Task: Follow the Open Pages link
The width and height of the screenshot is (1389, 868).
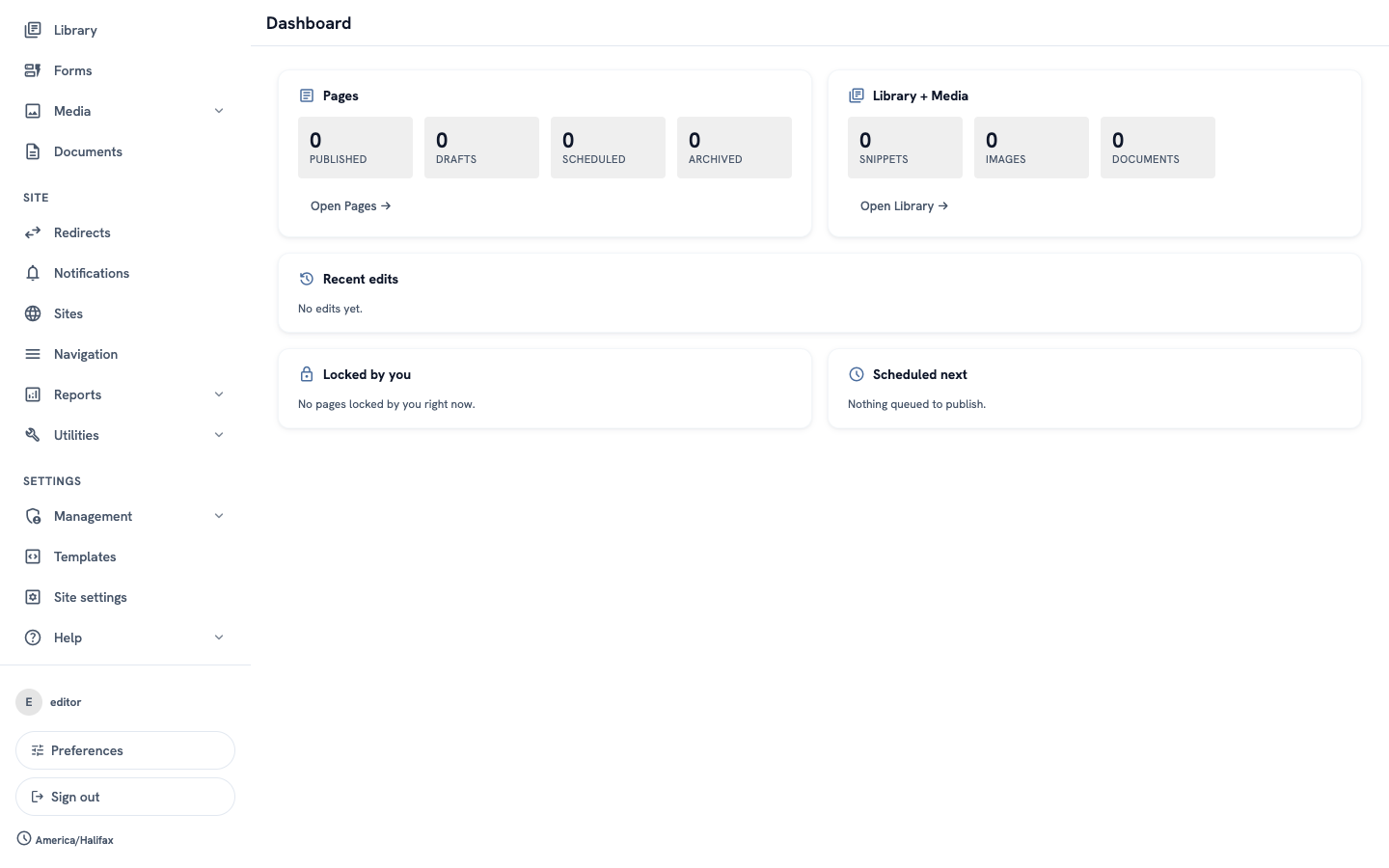Action: pos(351,205)
